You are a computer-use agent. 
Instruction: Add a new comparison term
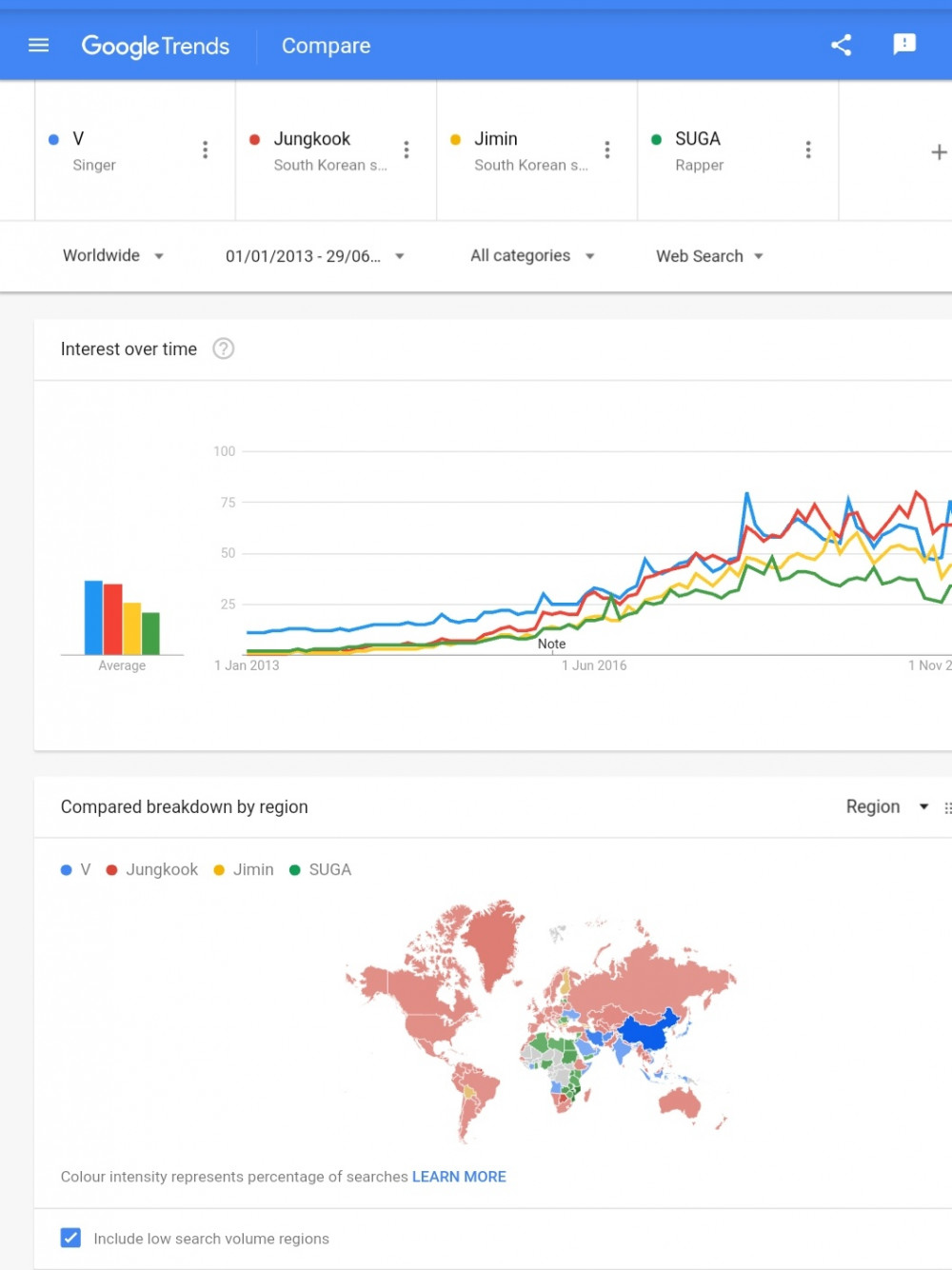pos(938,151)
